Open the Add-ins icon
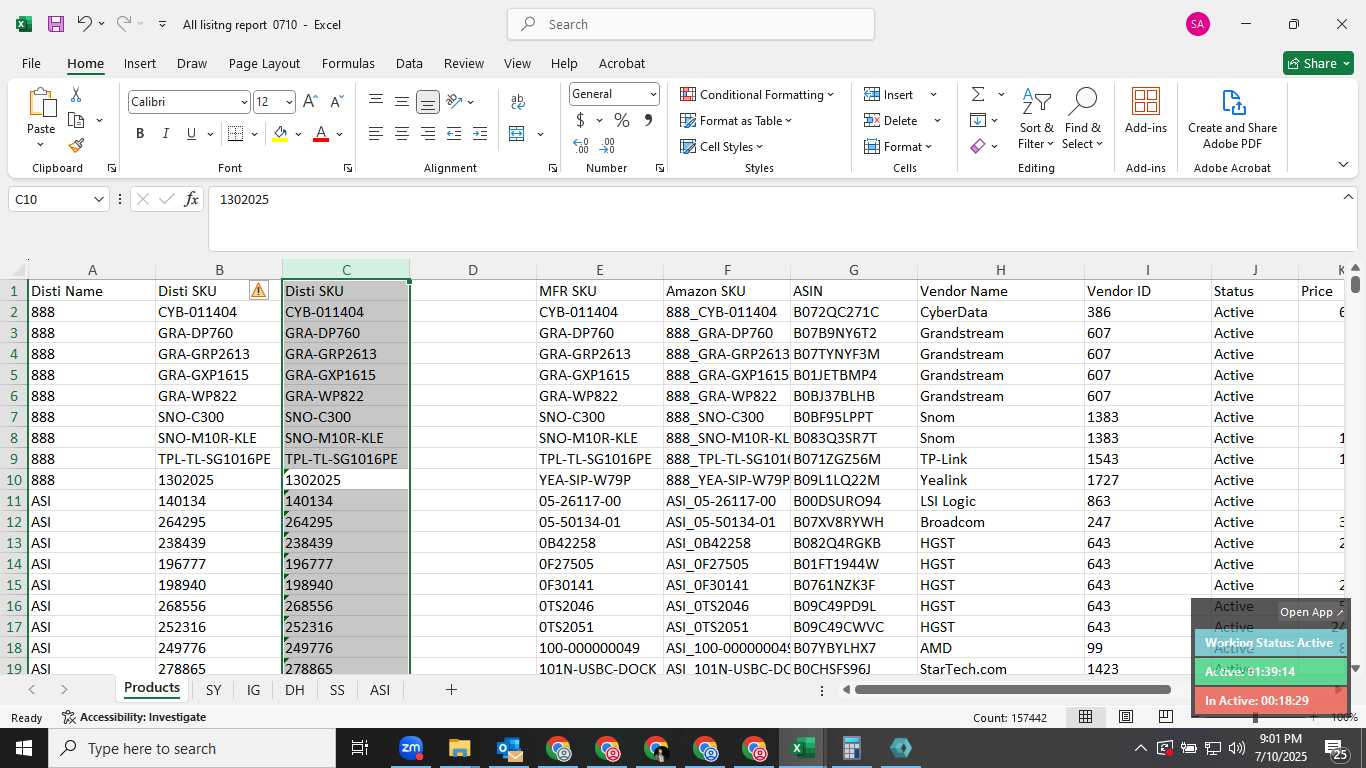This screenshot has height=768, width=1366. [x=1145, y=110]
